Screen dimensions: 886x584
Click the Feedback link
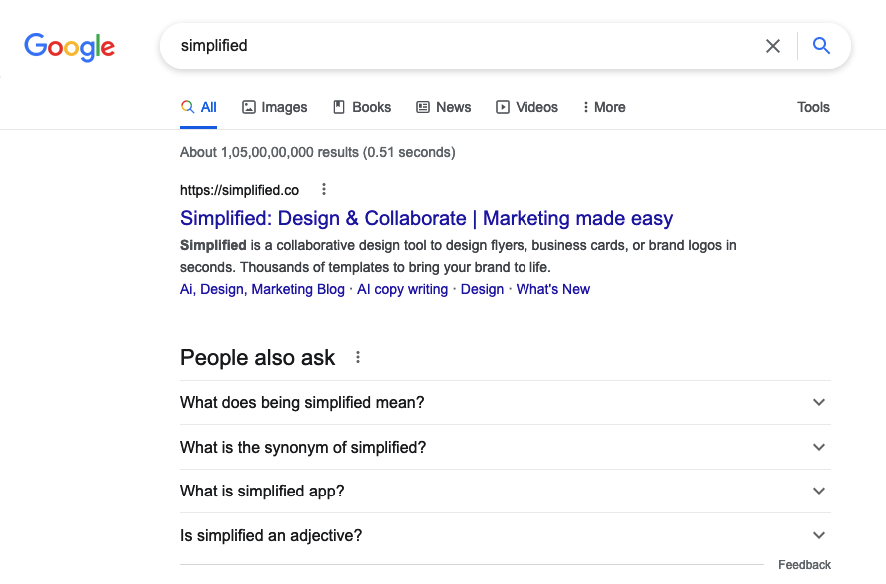coord(804,565)
